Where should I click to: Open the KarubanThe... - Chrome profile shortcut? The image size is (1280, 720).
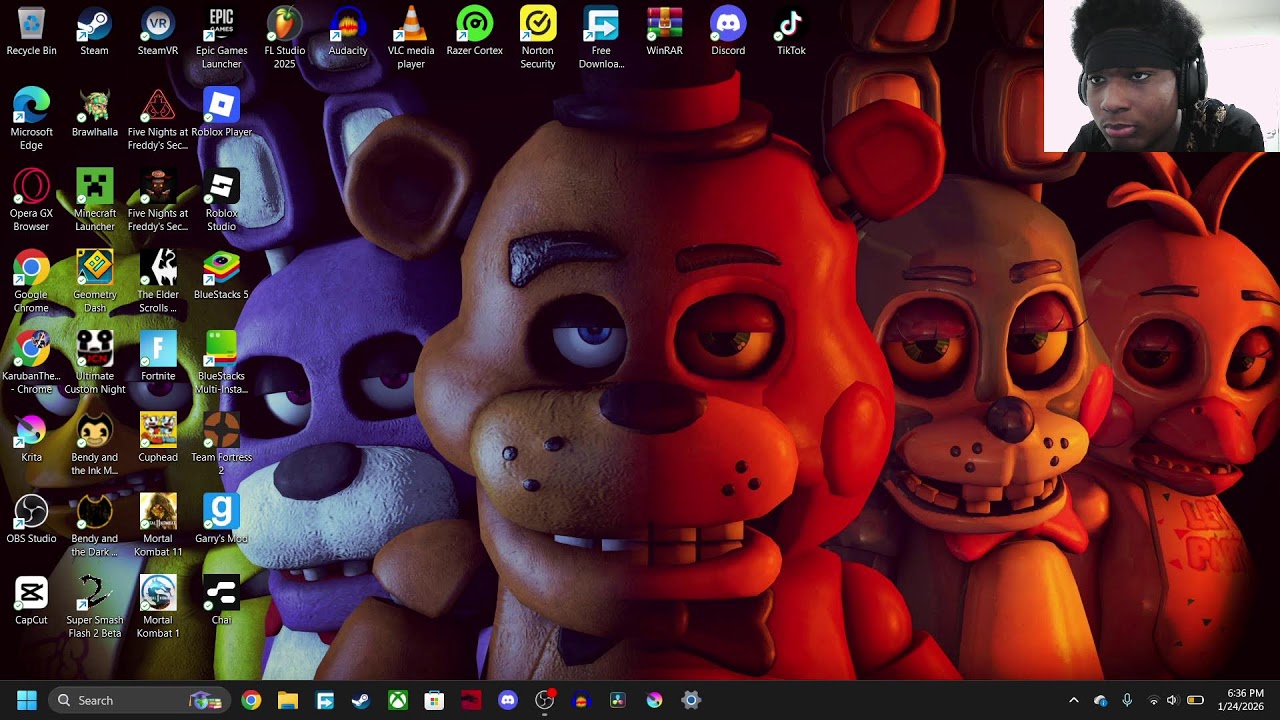(x=31, y=364)
